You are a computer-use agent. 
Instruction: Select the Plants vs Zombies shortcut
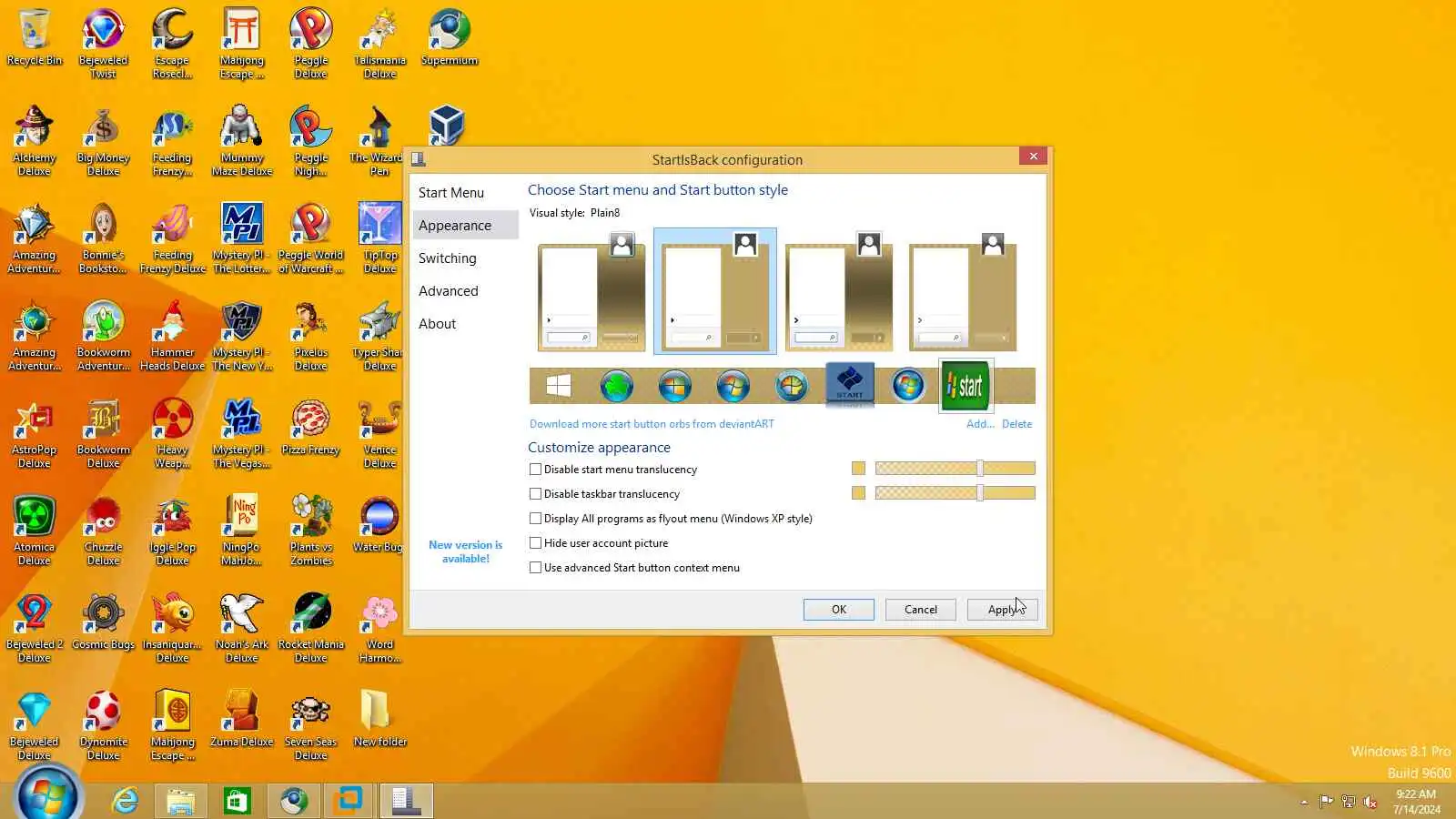point(311,531)
